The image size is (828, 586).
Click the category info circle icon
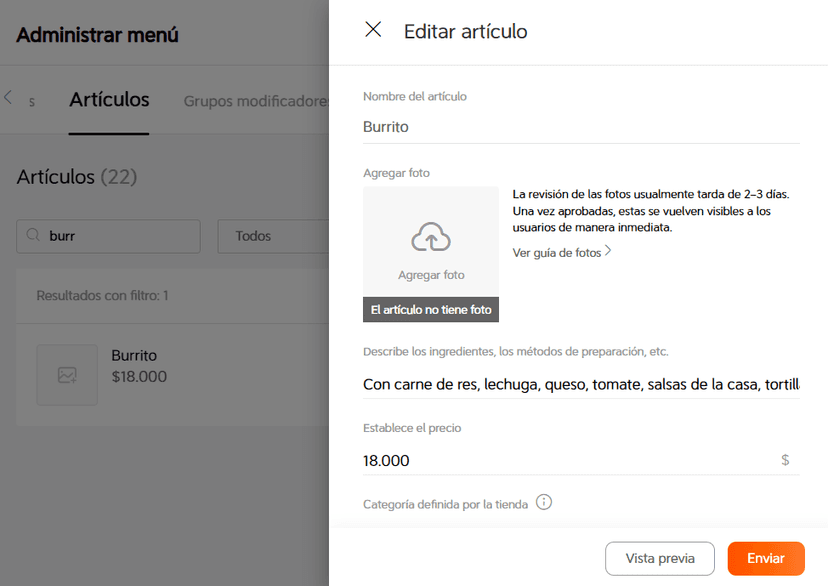click(x=544, y=502)
